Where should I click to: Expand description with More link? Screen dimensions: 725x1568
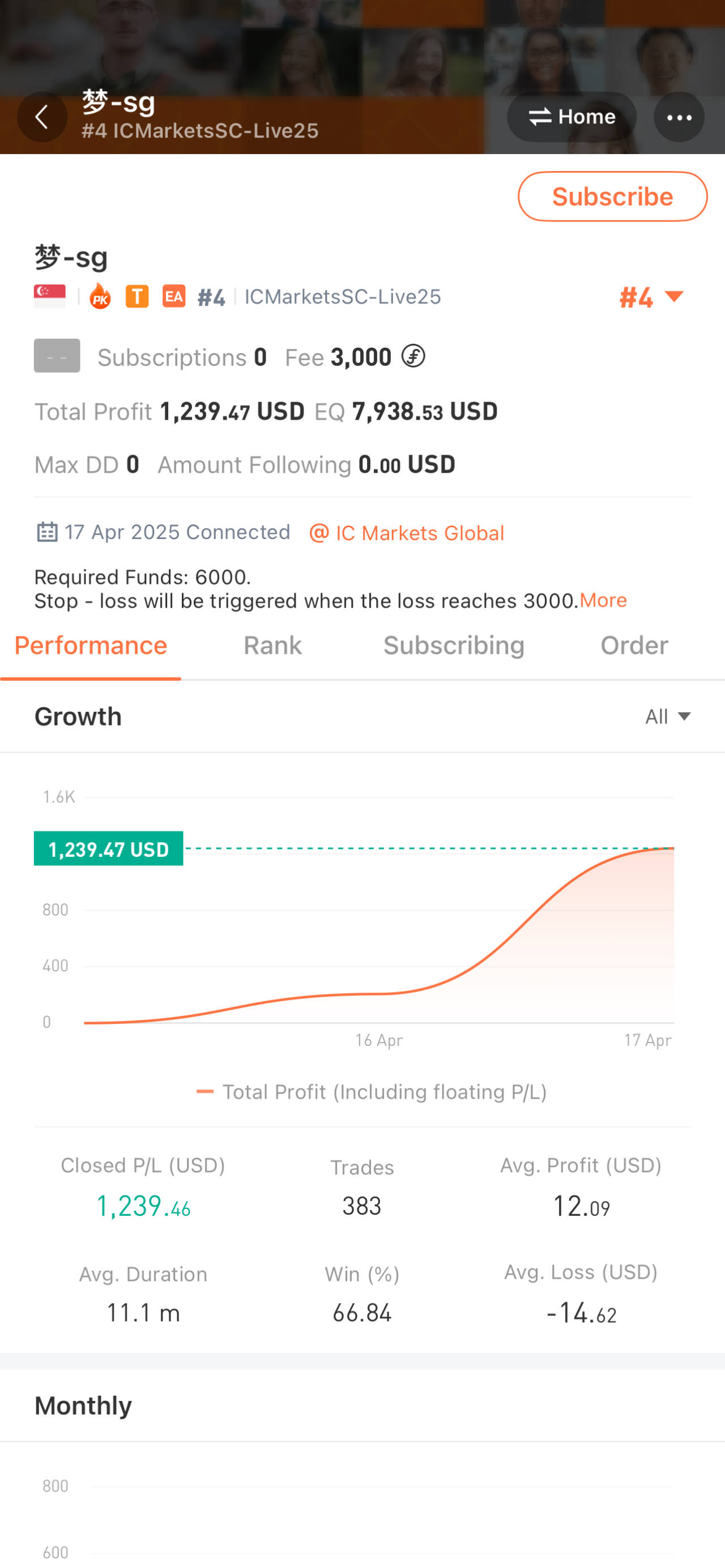pyautogui.click(x=603, y=600)
